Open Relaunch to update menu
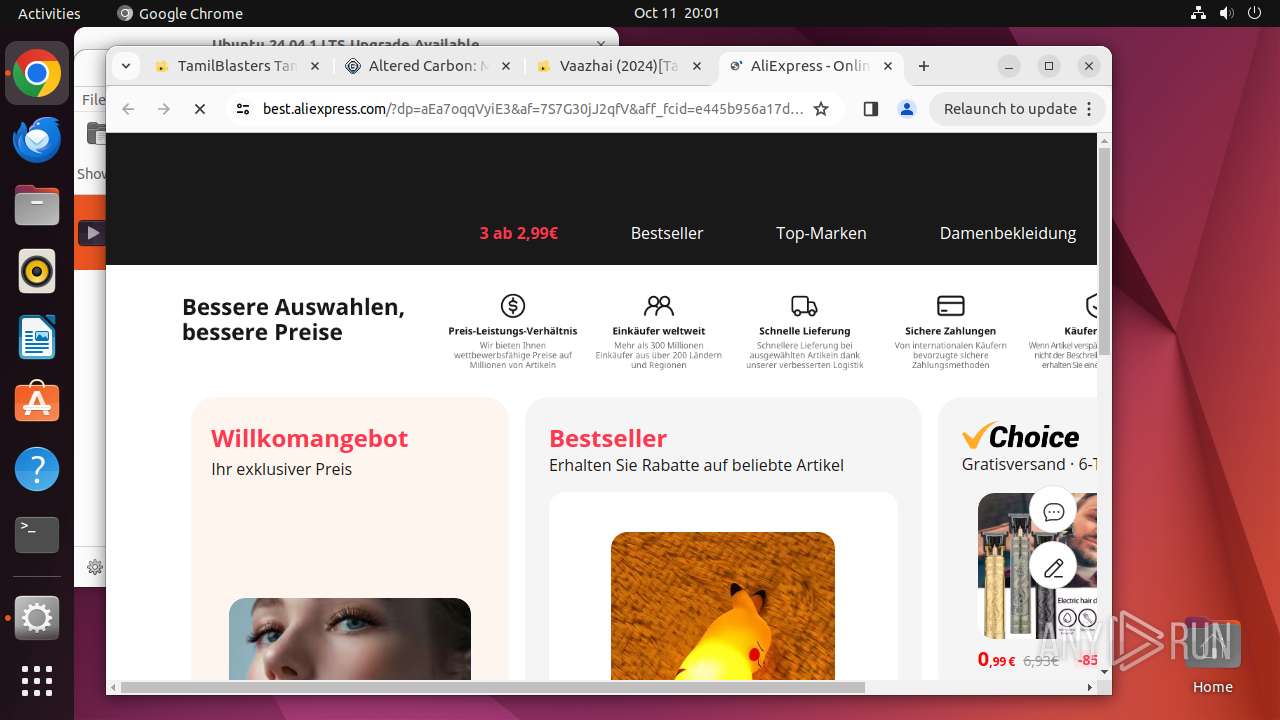 (1017, 109)
